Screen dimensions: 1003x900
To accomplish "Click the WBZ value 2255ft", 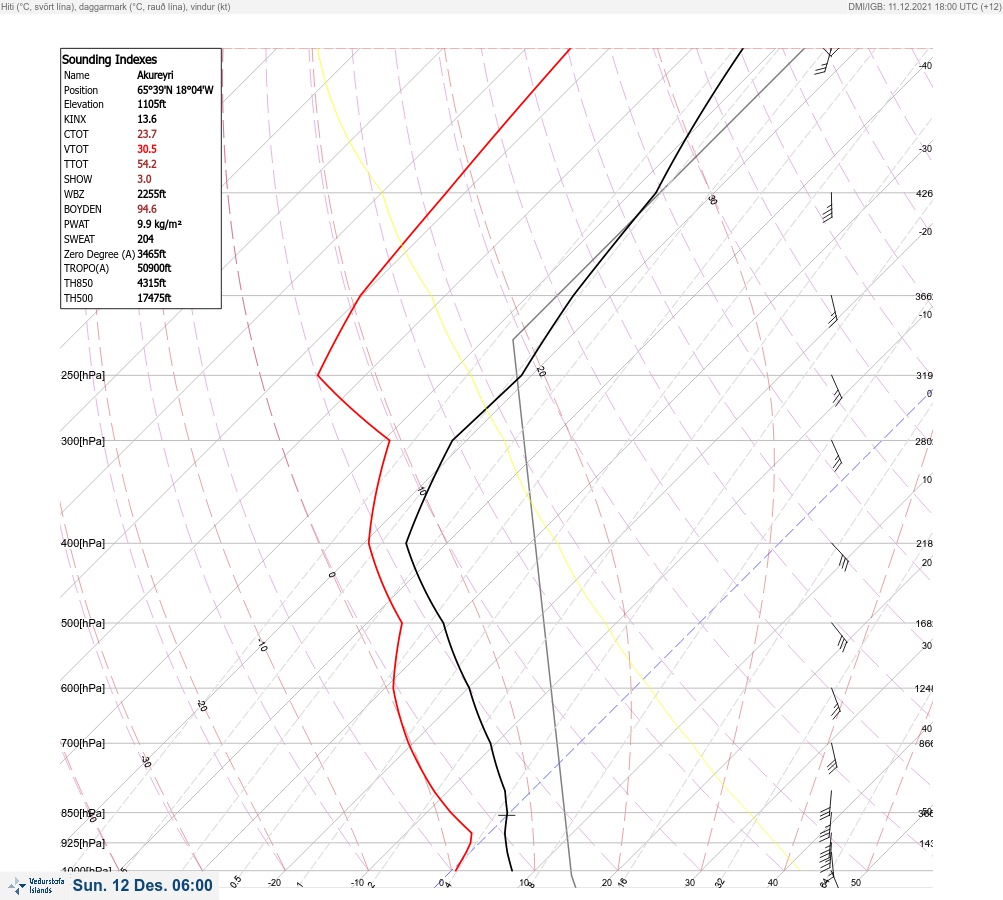I will pyautogui.click(x=152, y=194).
